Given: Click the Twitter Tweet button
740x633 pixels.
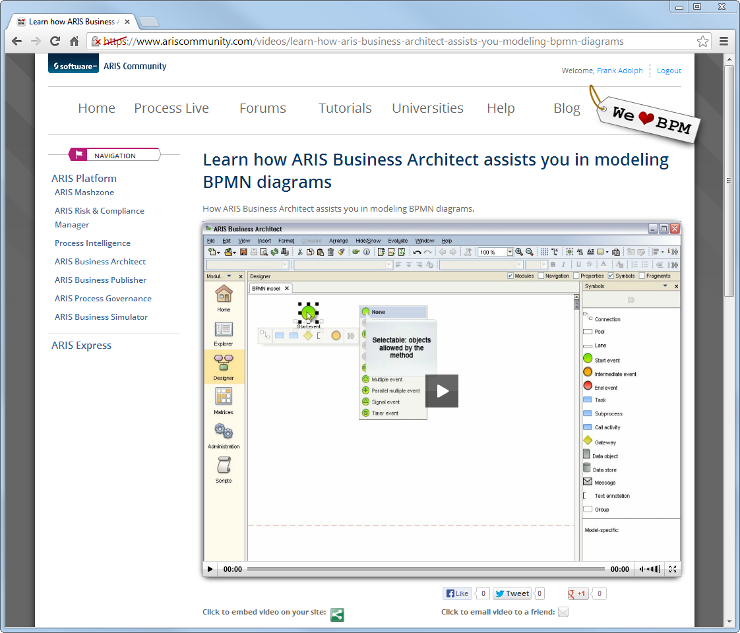Looking at the screenshot, I should (512, 593).
